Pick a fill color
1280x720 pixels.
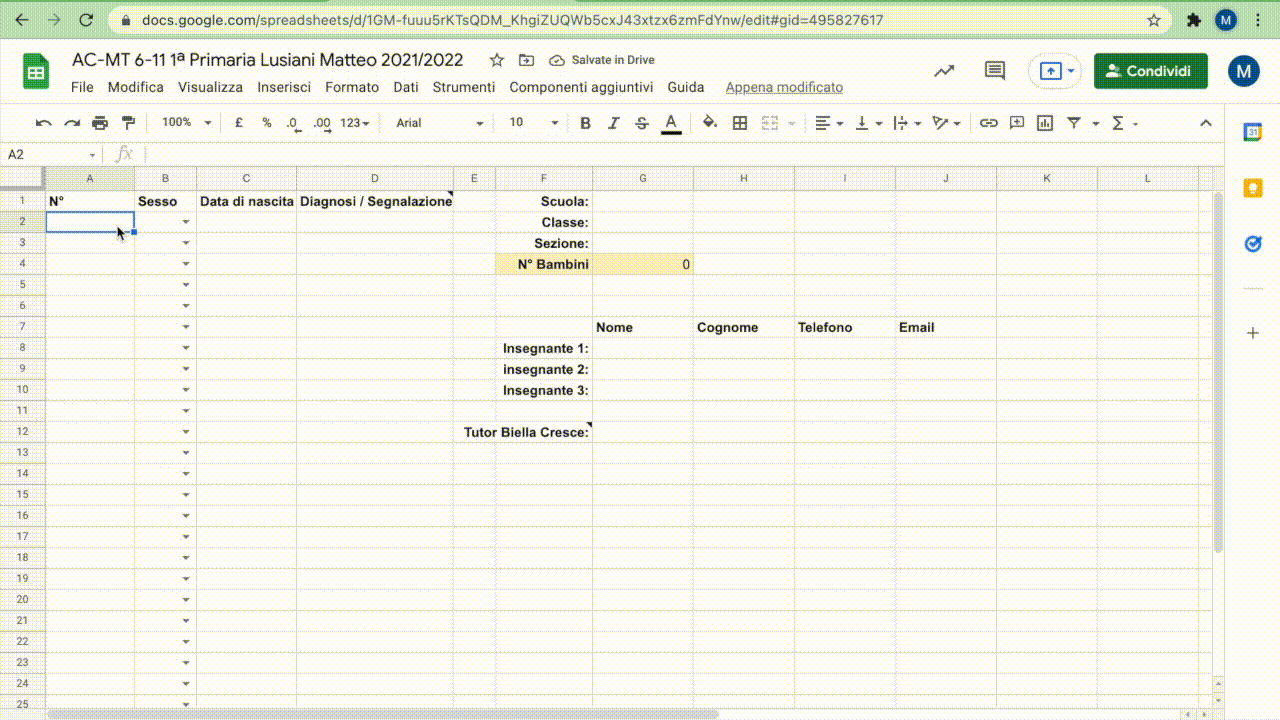point(710,123)
